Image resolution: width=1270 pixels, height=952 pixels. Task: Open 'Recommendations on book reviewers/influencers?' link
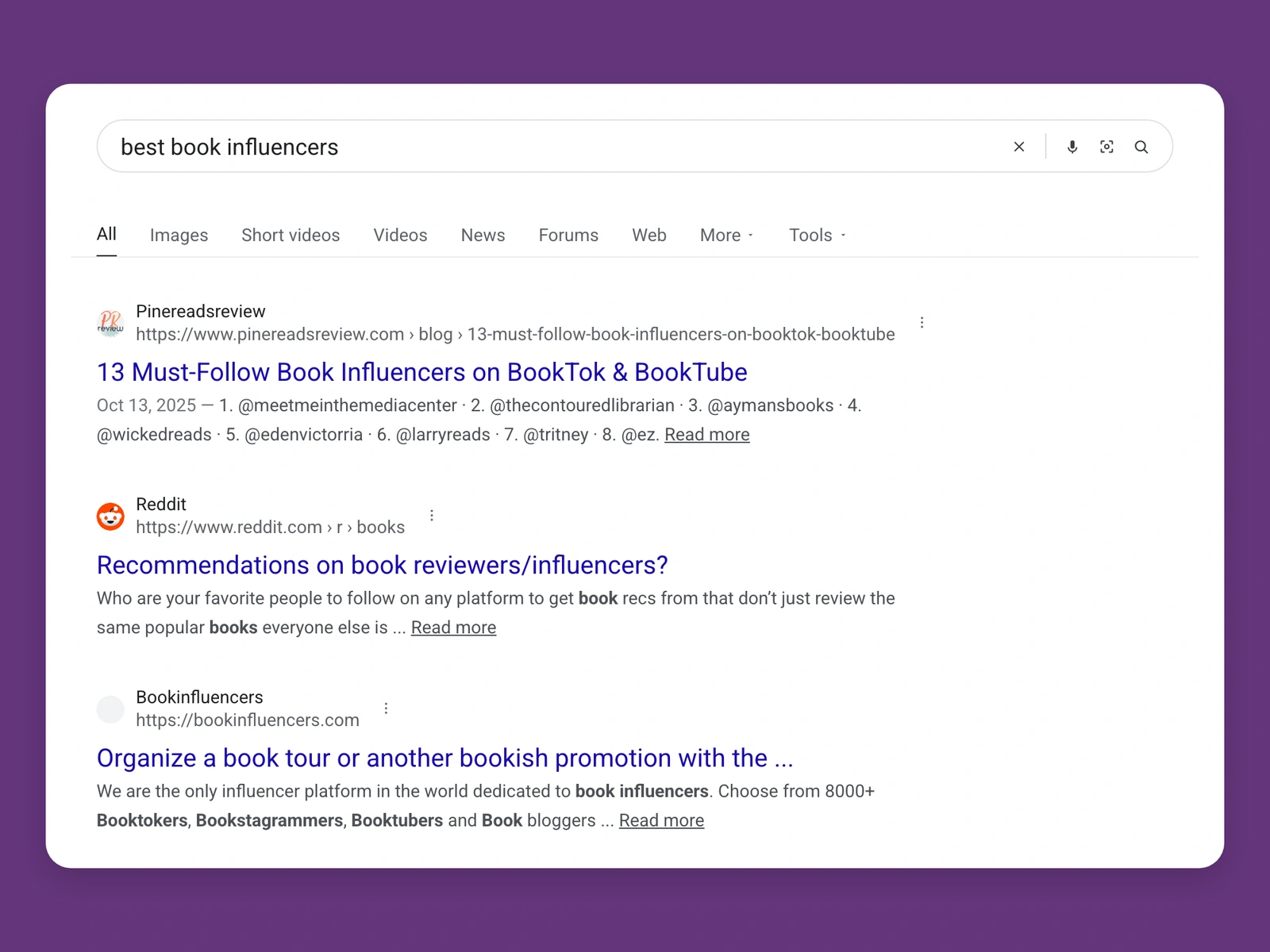click(383, 565)
